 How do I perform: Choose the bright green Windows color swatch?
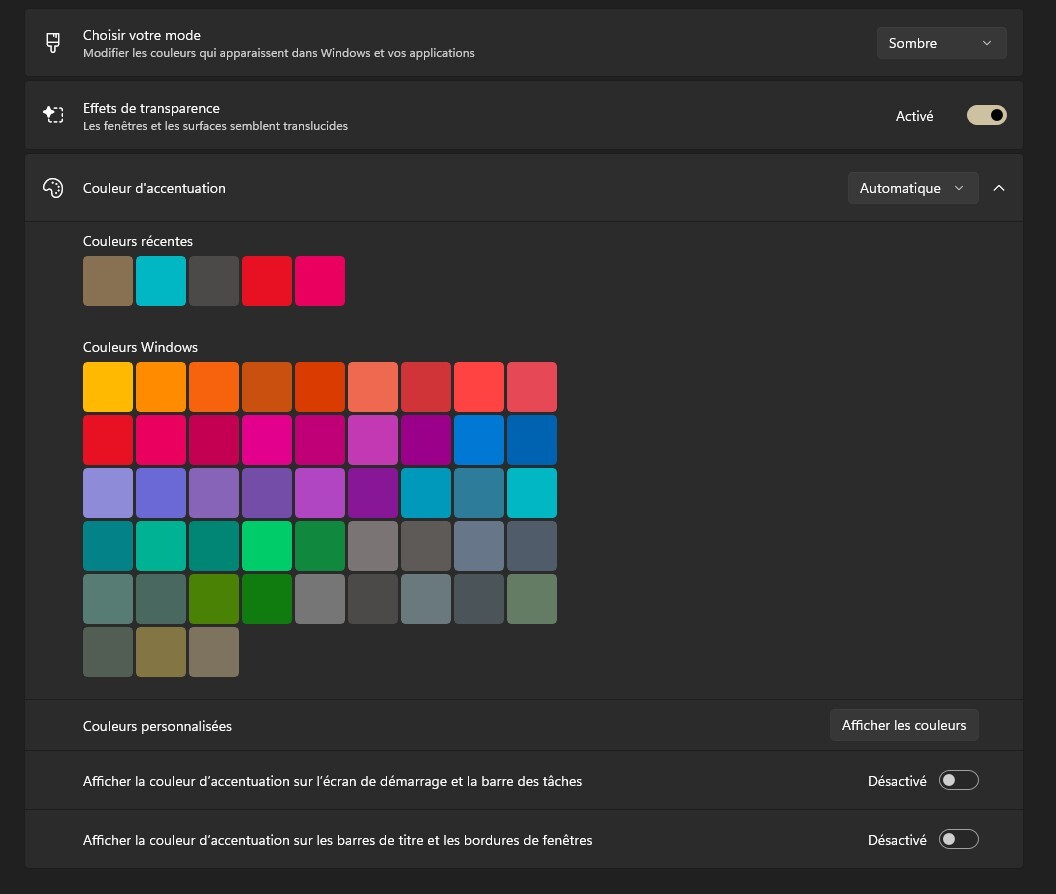tap(267, 546)
